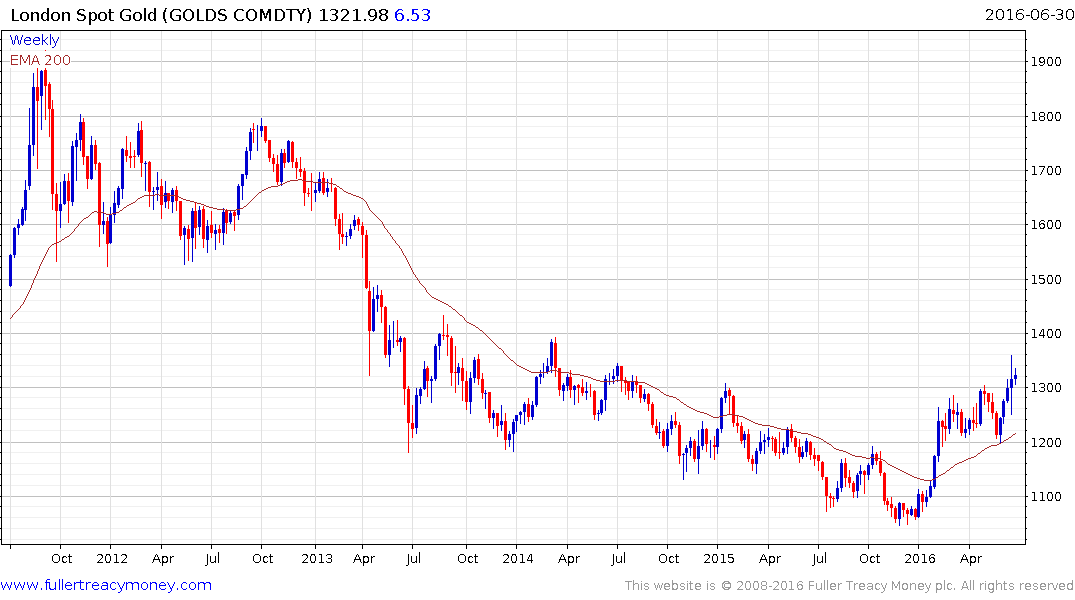Click the 1800 price axis label
This screenshot has height=600, width=1075.
(1046, 117)
